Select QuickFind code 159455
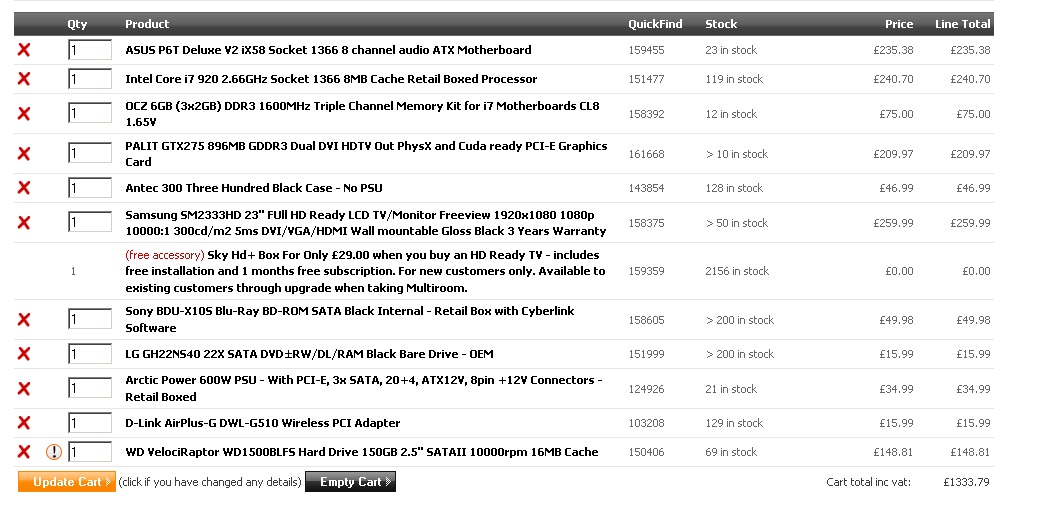Viewport: 1051px width, 505px height. coord(646,50)
